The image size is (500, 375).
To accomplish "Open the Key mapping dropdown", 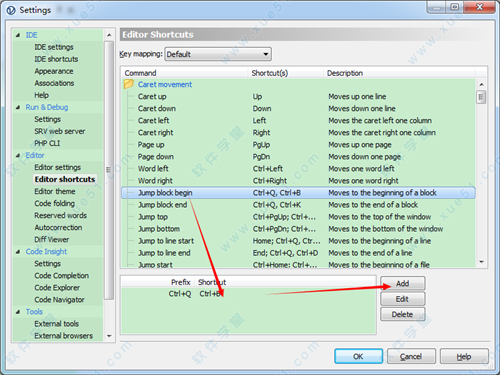I will tap(218, 54).
